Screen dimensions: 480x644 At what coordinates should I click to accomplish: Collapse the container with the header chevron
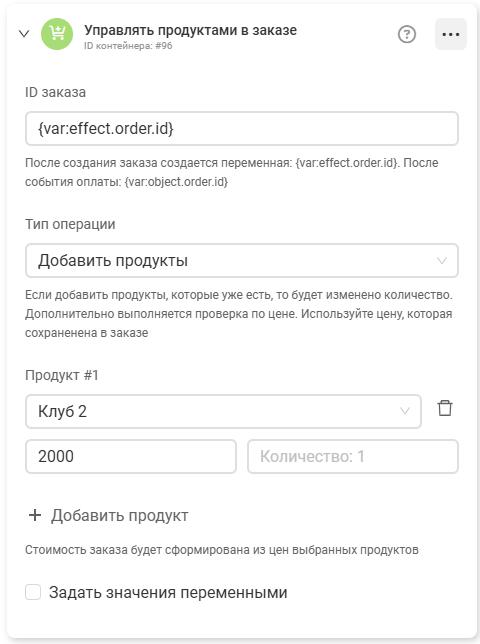tap(24, 34)
